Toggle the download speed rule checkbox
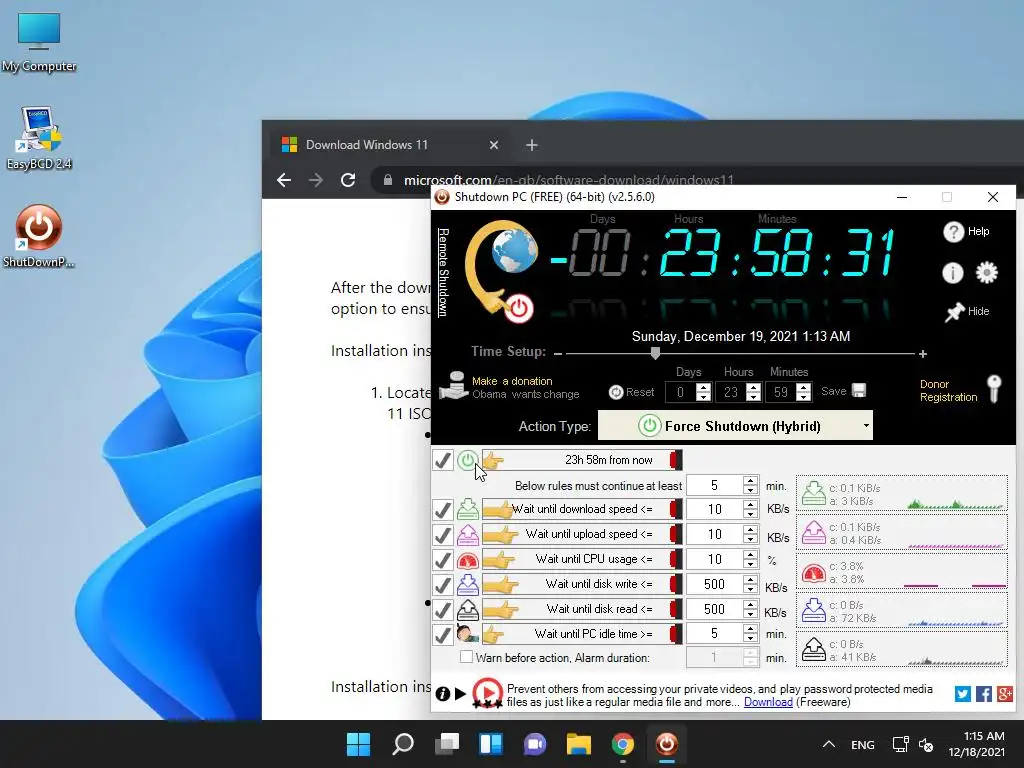The image size is (1024, 768). 443,509
